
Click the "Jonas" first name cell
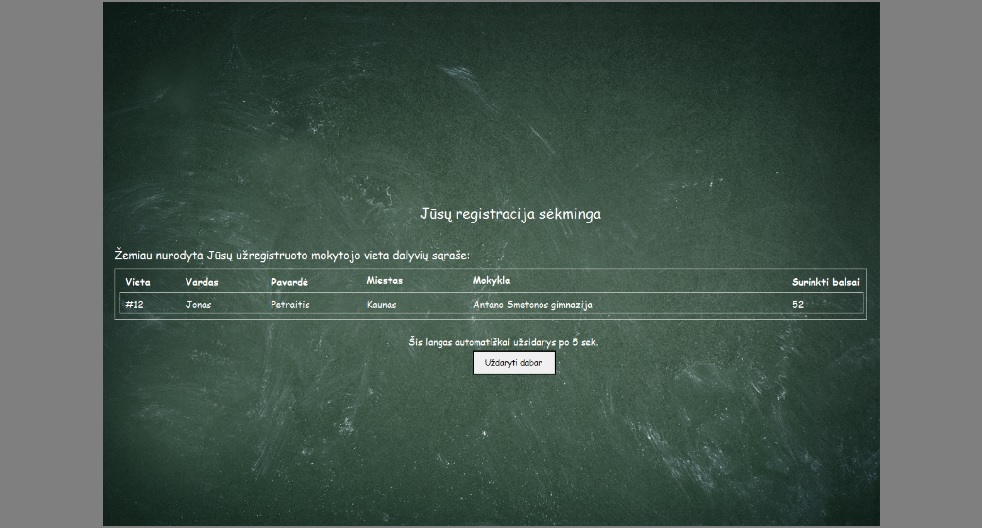pos(198,304)
